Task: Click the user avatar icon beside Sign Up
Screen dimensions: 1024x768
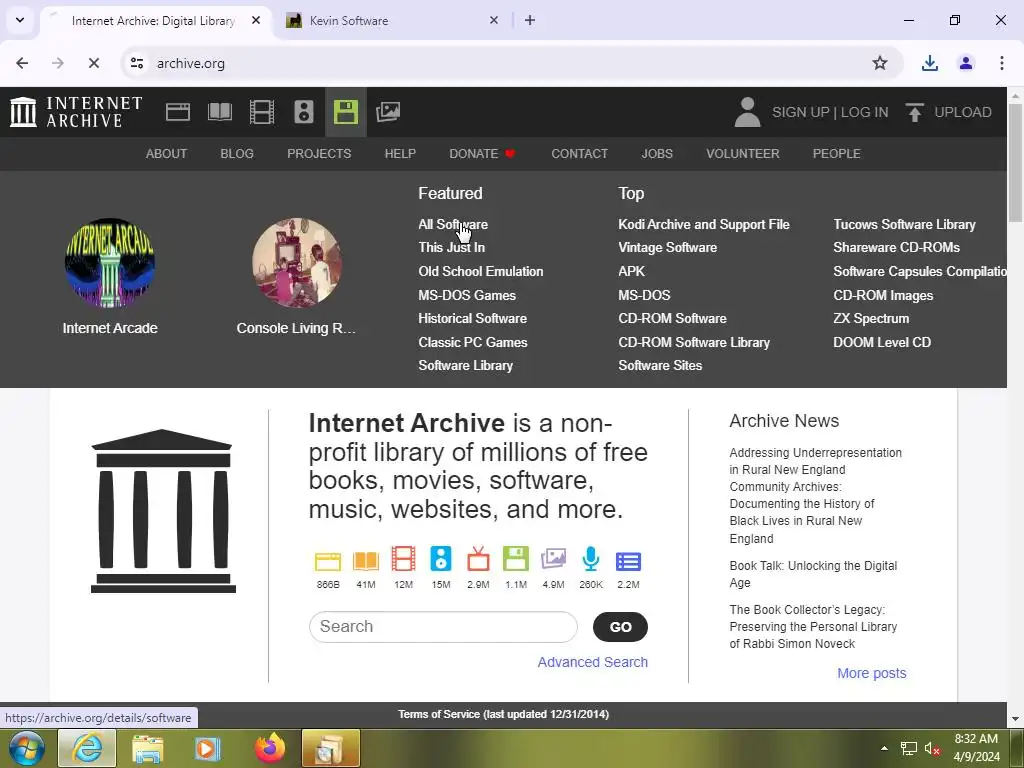Action: tap(747, 112)
